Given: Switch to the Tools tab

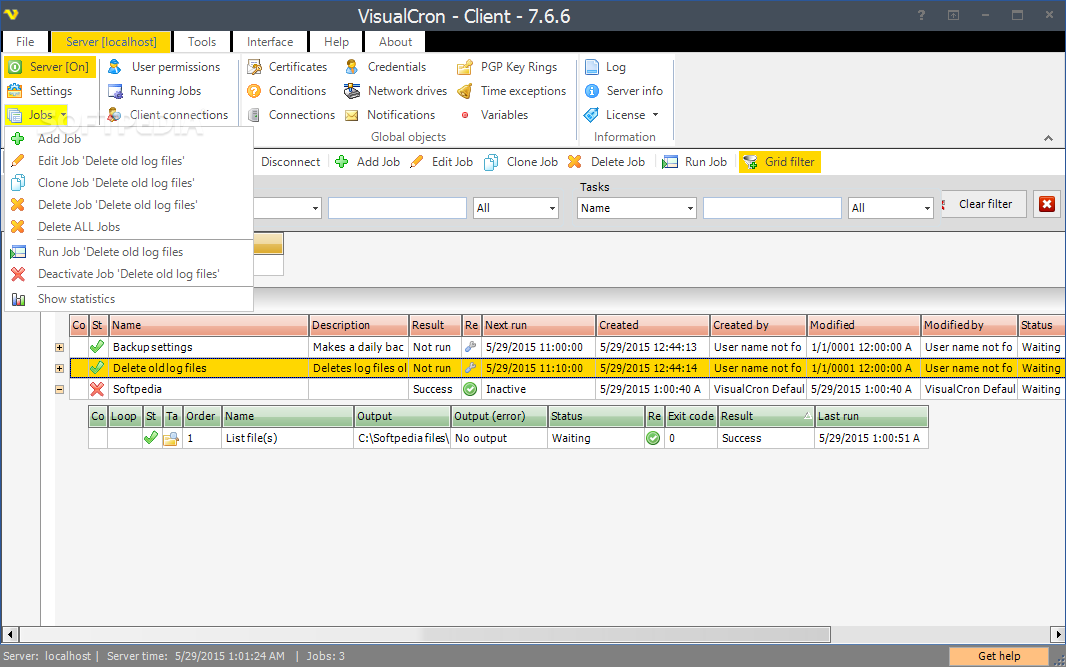Looking at the screenshot, I should pos(202,42).
